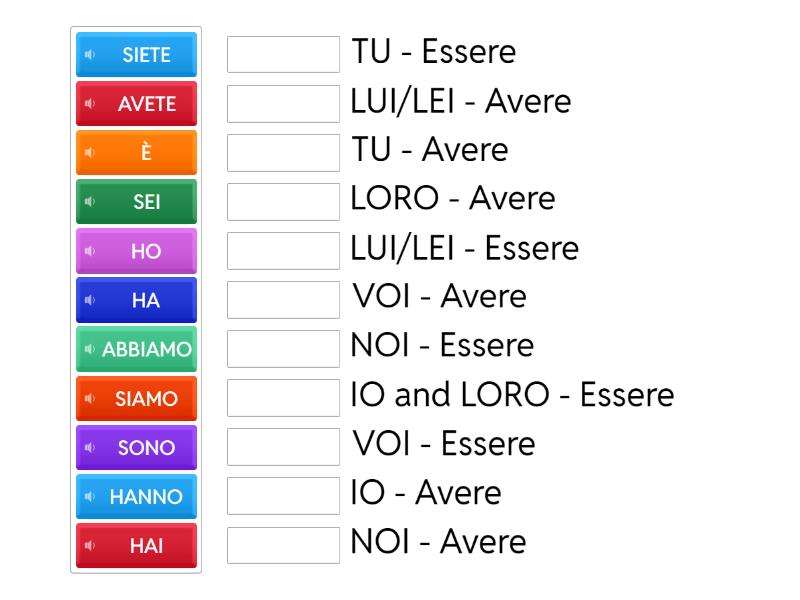Click the speaker icon on È tile

click(x=90, y=153)
